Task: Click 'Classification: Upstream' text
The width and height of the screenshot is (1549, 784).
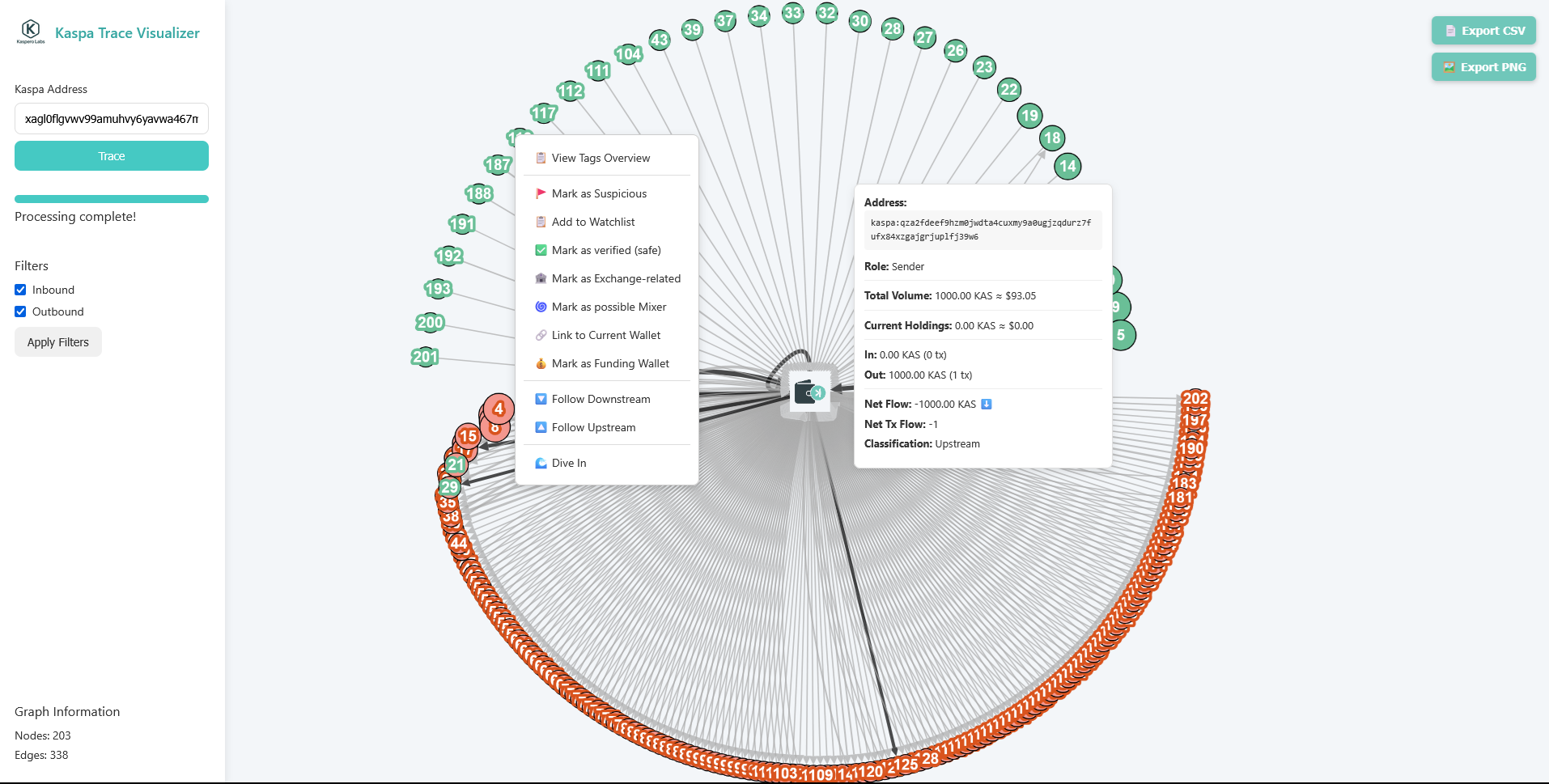Action: (922, 443)
